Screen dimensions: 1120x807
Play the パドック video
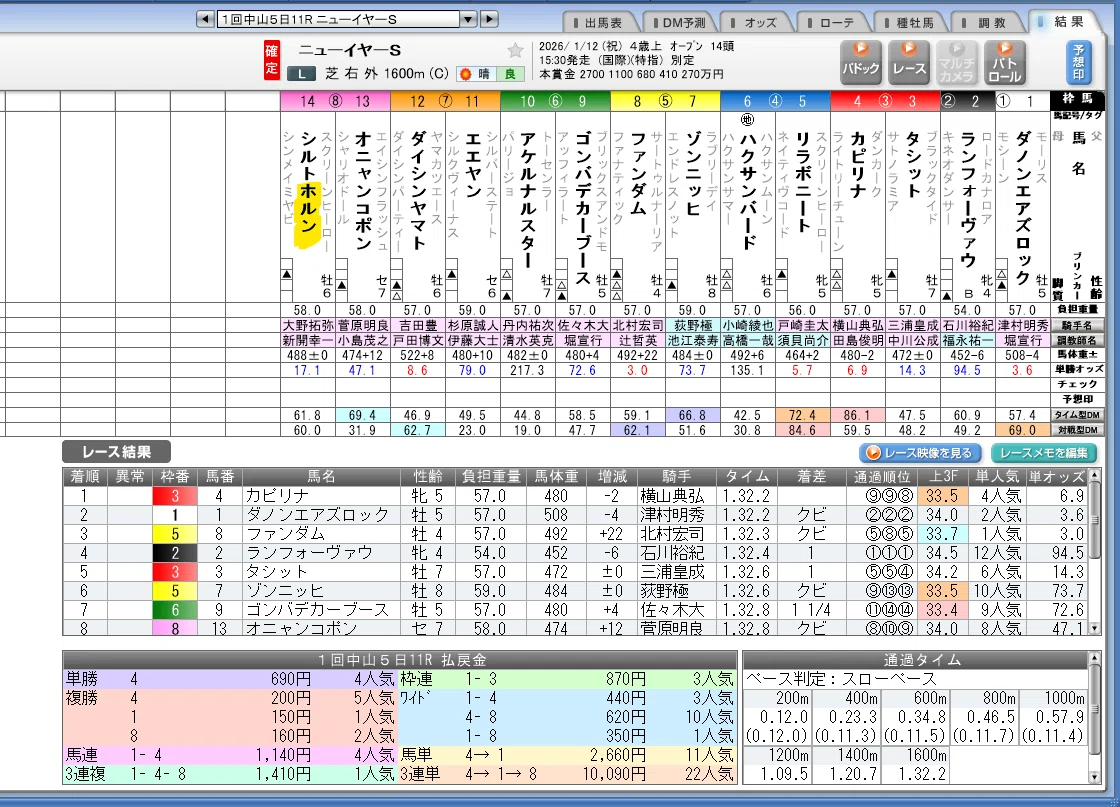point(861,61)
